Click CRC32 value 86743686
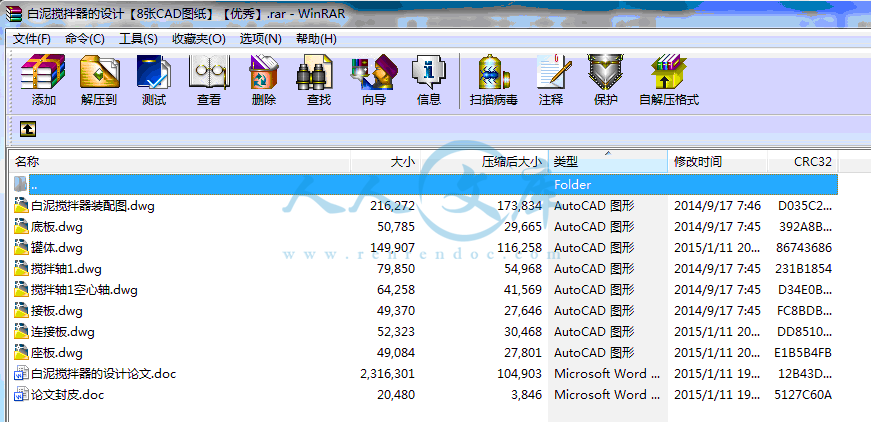 click(804, 248)
